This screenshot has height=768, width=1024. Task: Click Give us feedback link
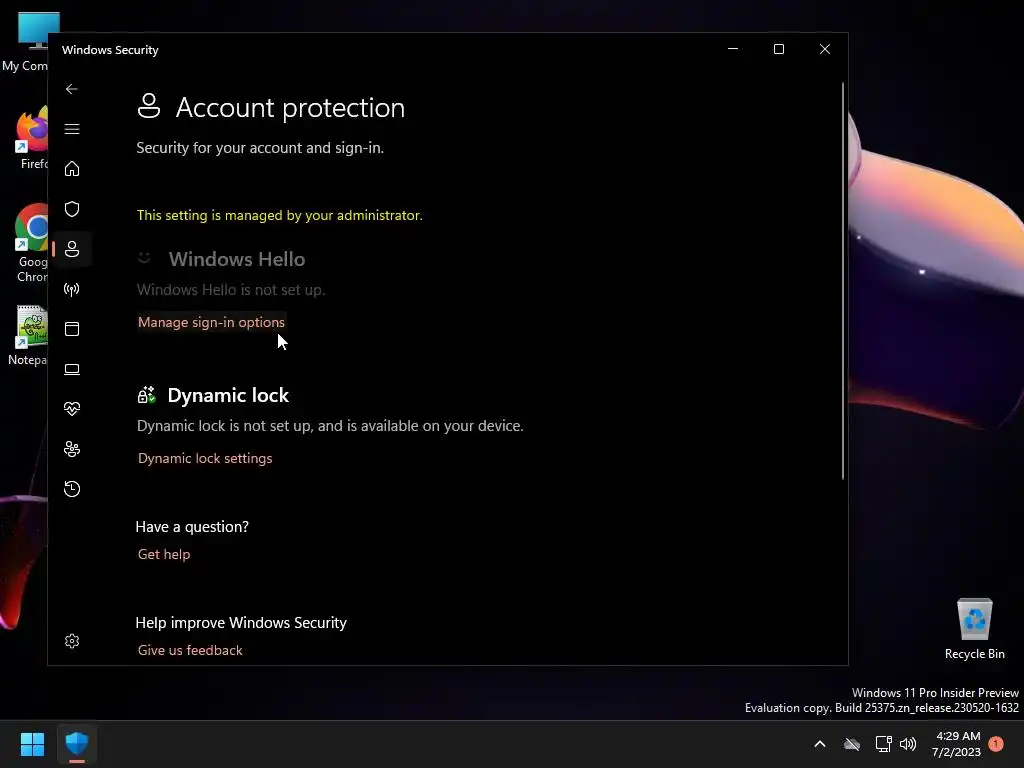point(190,650)
